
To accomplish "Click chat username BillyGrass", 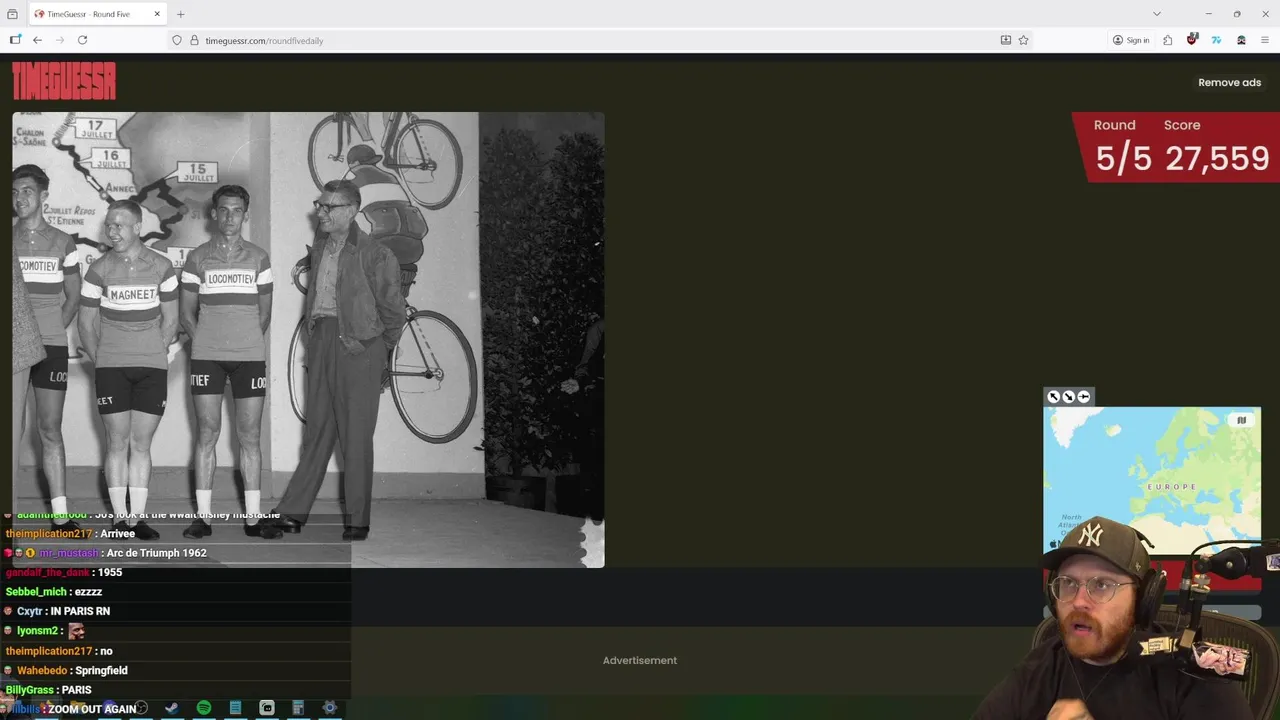I will pos(29,690).
